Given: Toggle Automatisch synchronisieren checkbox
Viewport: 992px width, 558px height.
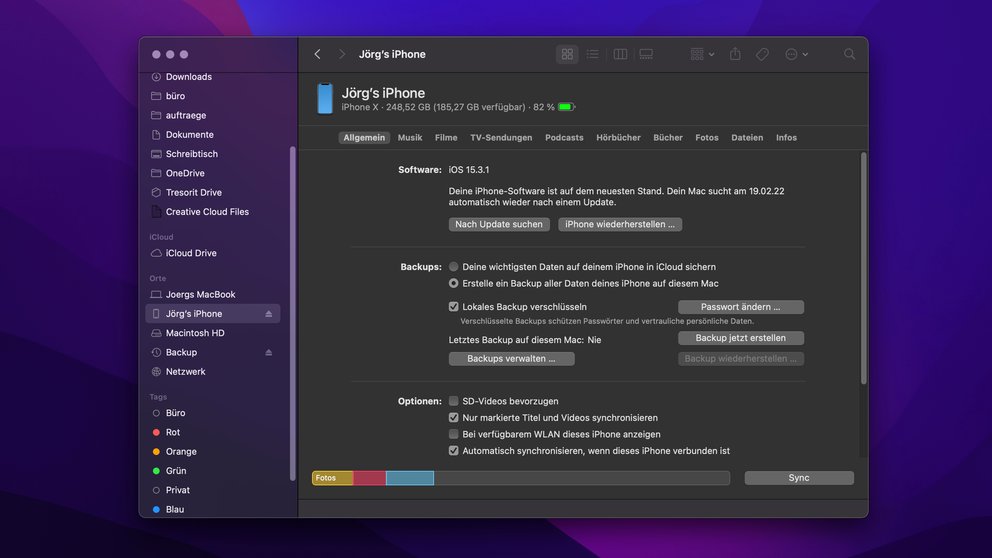Looking at the screenshot, I should point(454,450).
